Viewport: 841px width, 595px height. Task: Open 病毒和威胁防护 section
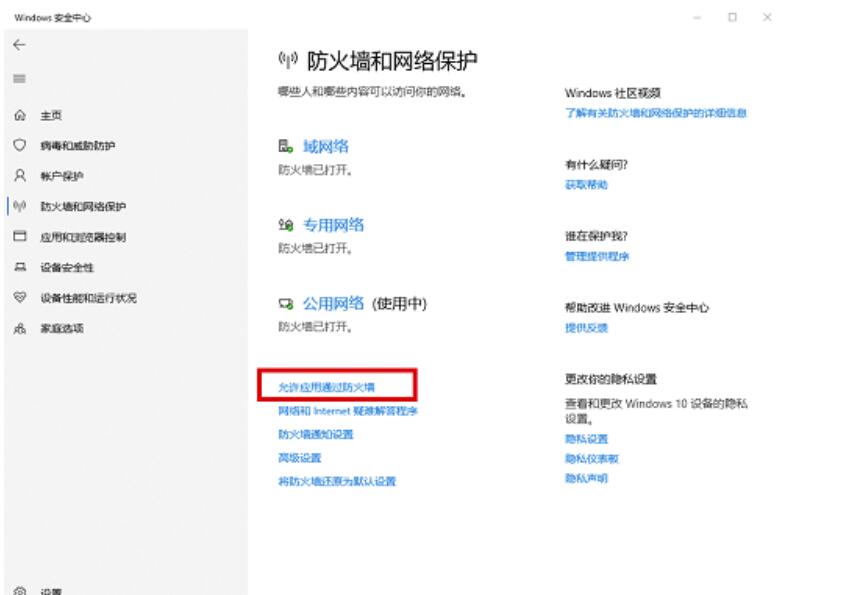(78, 145)
